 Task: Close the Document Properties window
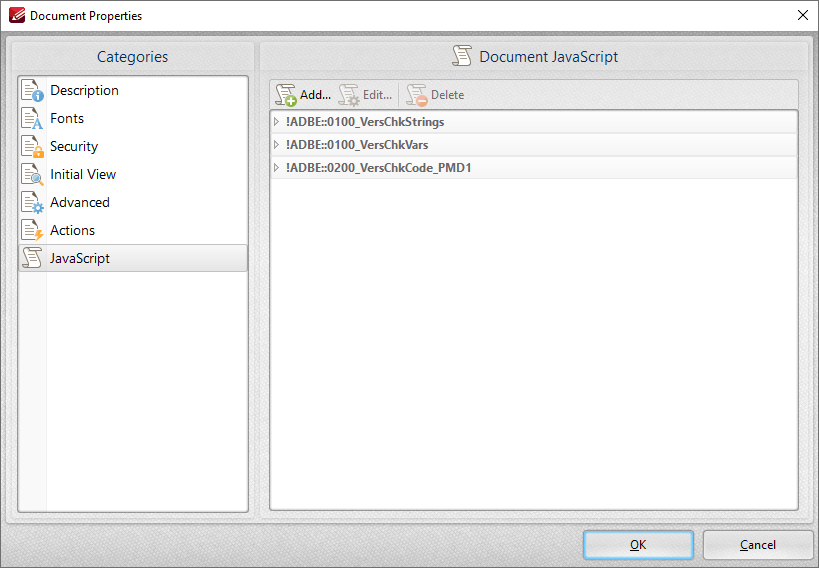click(803, 15)
